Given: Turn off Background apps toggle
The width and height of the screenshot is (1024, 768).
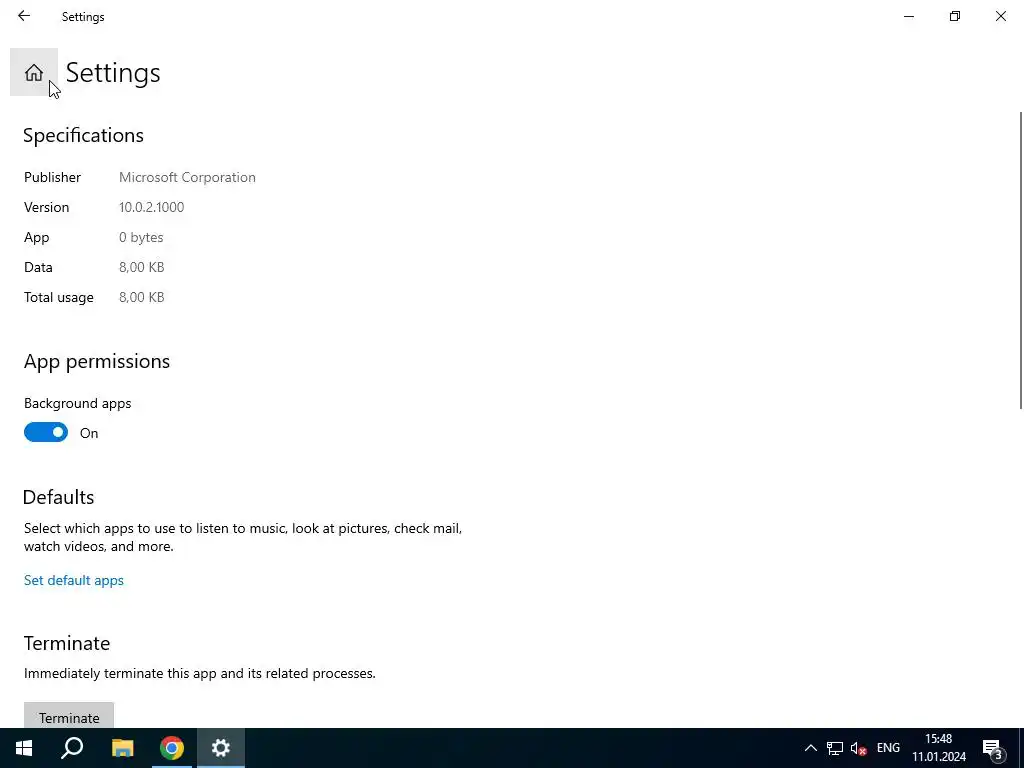Looking at the screenshot, I should tap(46, 432).
